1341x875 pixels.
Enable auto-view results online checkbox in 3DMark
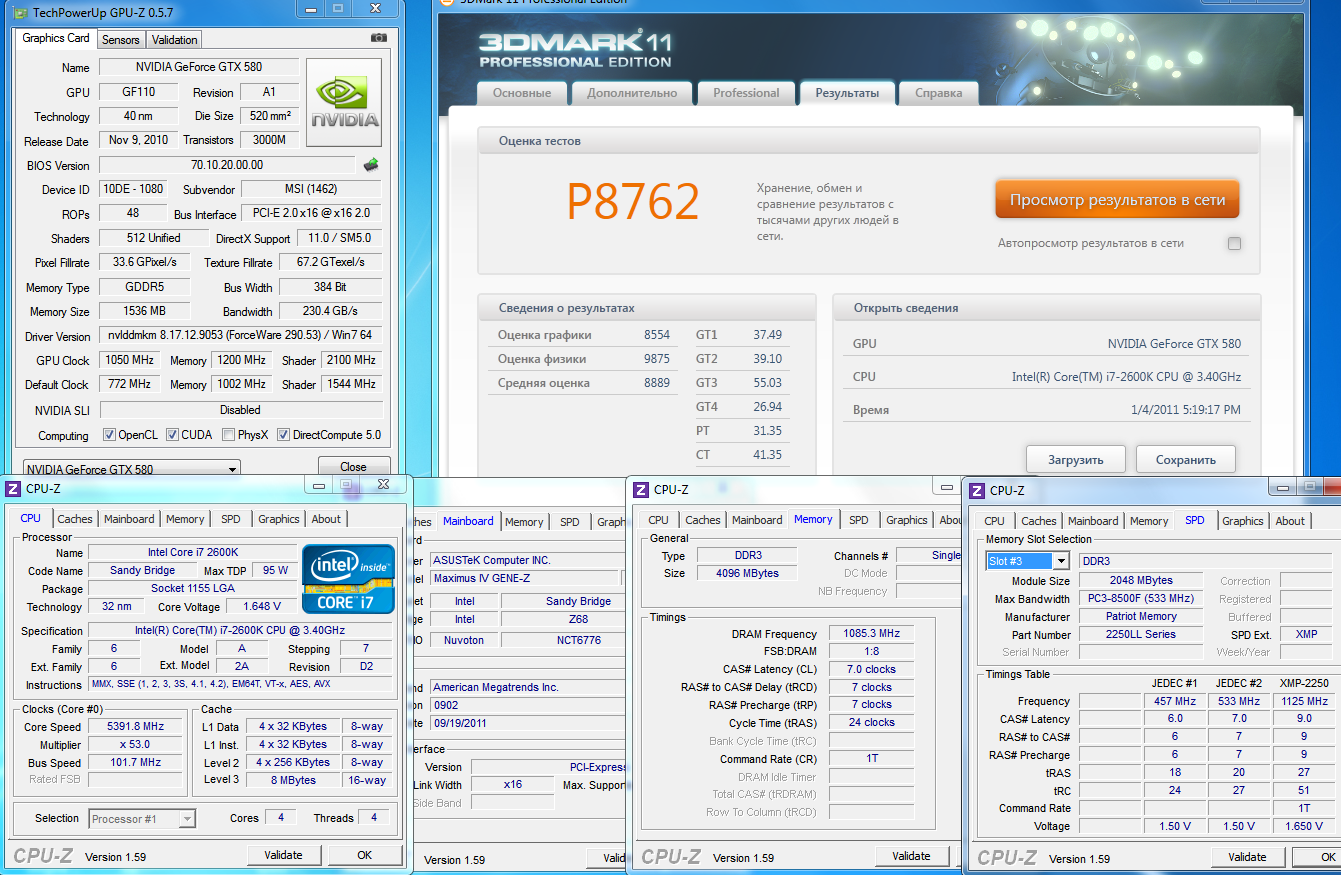[1234, 243]
